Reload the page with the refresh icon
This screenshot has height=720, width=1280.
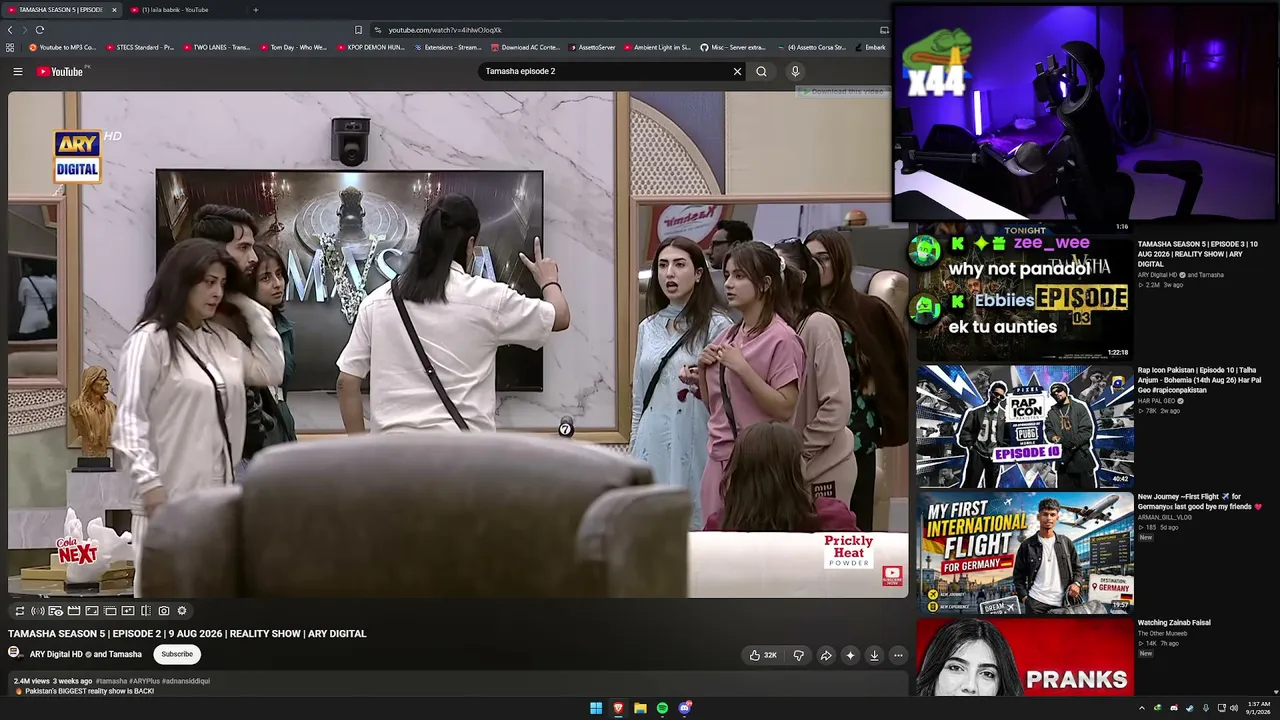[x=40, y=30]
